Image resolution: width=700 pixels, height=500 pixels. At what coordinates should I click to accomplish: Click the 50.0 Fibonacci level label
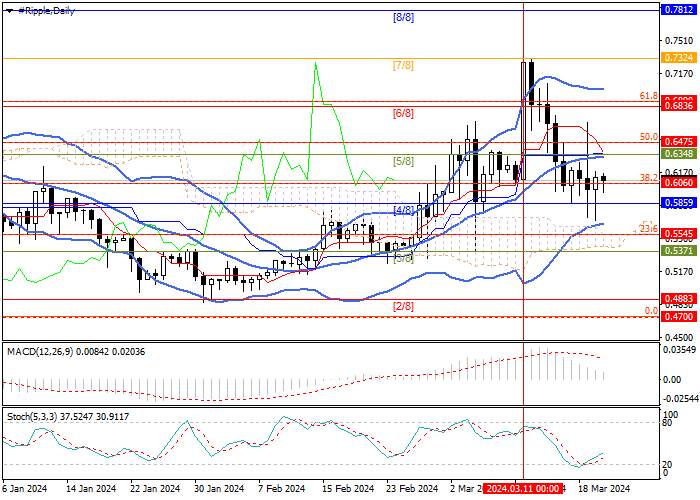coord(649,137)
